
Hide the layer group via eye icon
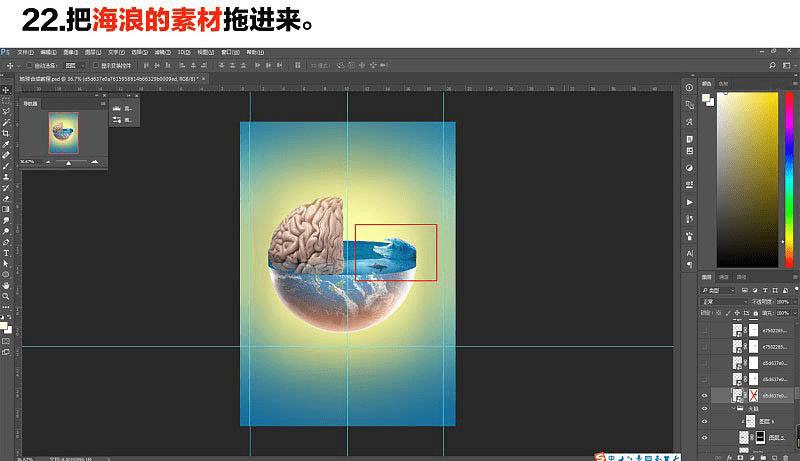click(x=705, y=408)
